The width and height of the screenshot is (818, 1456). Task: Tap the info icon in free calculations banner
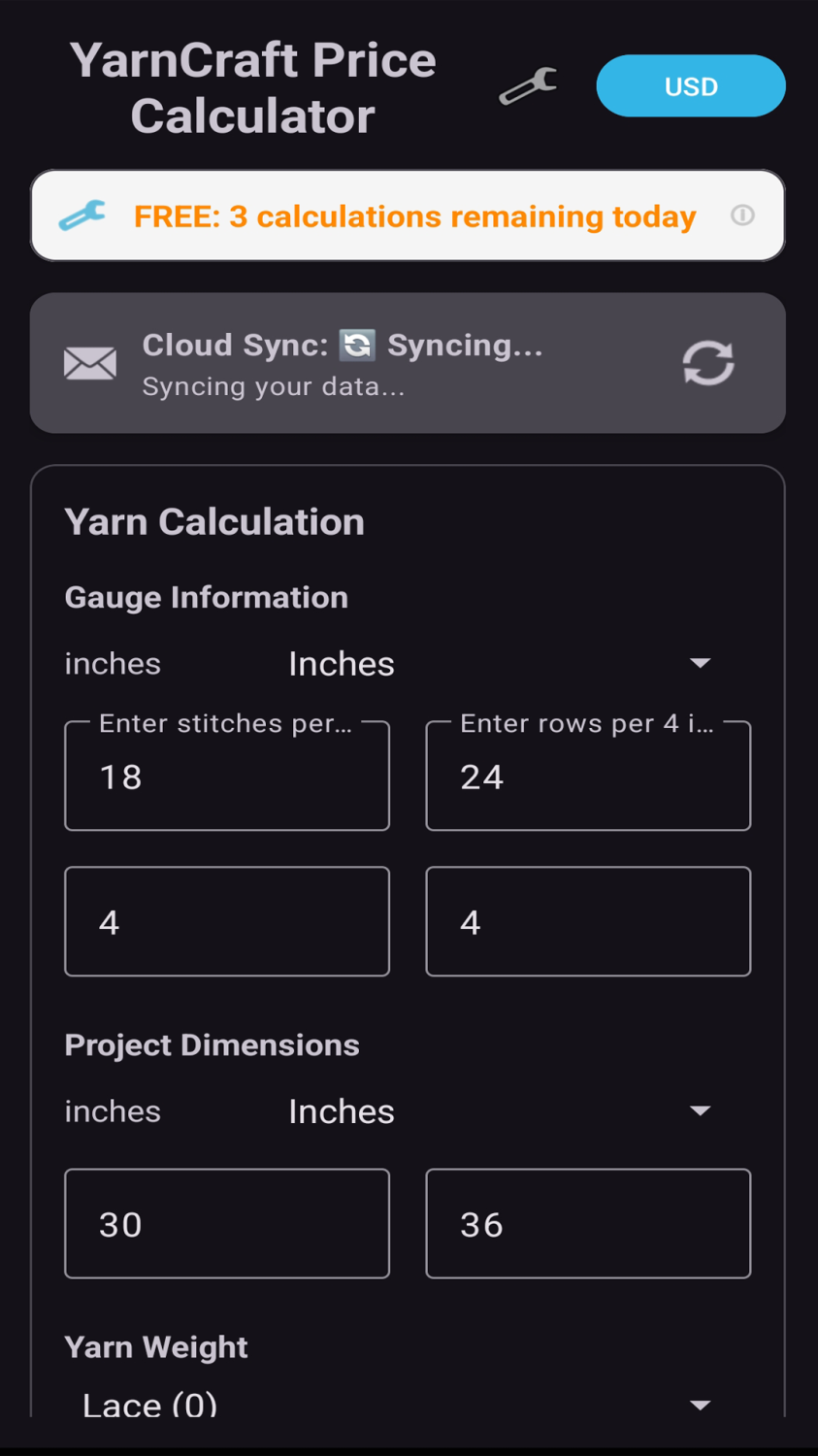pyautogui.click(x=742, y=215)
